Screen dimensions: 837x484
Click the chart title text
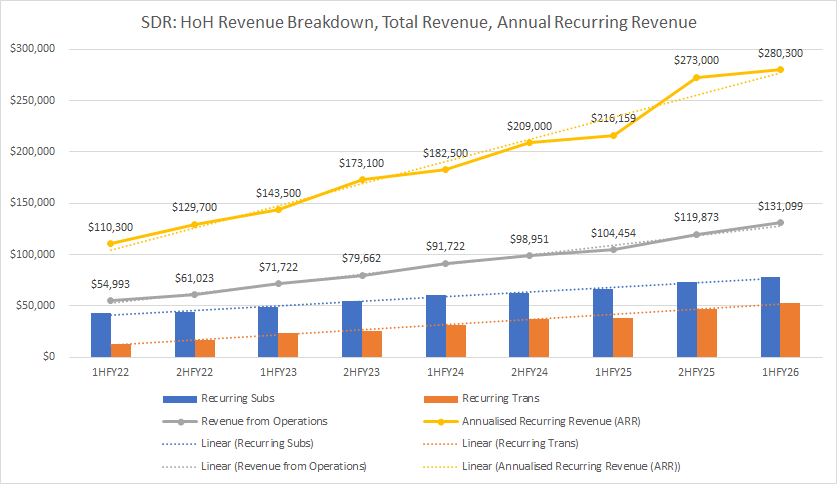click(418, 20)
